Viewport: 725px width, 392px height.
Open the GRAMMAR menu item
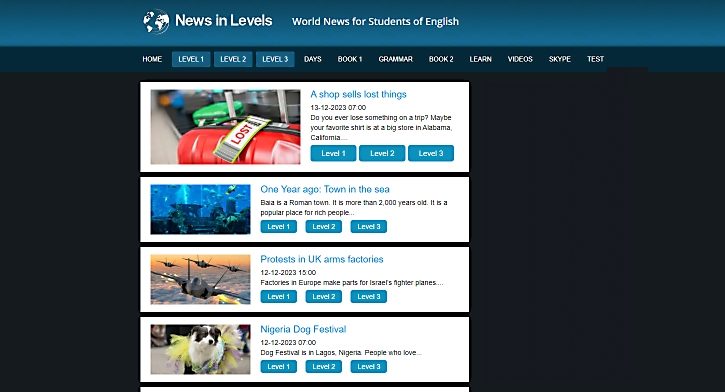click(x=395, y=59)
